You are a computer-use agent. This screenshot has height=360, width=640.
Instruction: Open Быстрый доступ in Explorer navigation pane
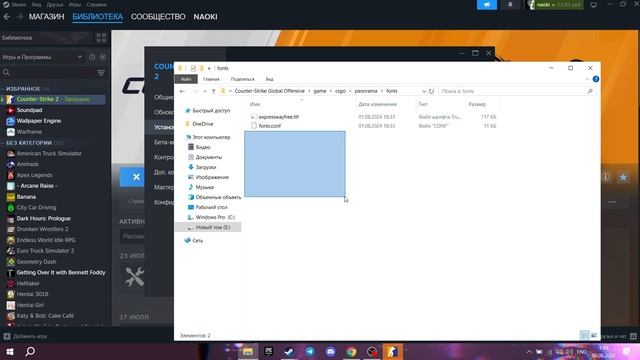[211, 111]
